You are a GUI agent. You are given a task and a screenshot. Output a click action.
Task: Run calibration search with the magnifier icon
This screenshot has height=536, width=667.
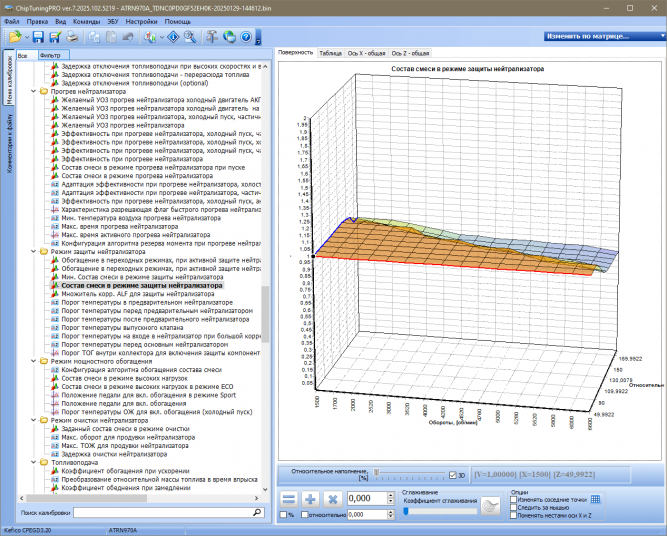click(257, 512)
